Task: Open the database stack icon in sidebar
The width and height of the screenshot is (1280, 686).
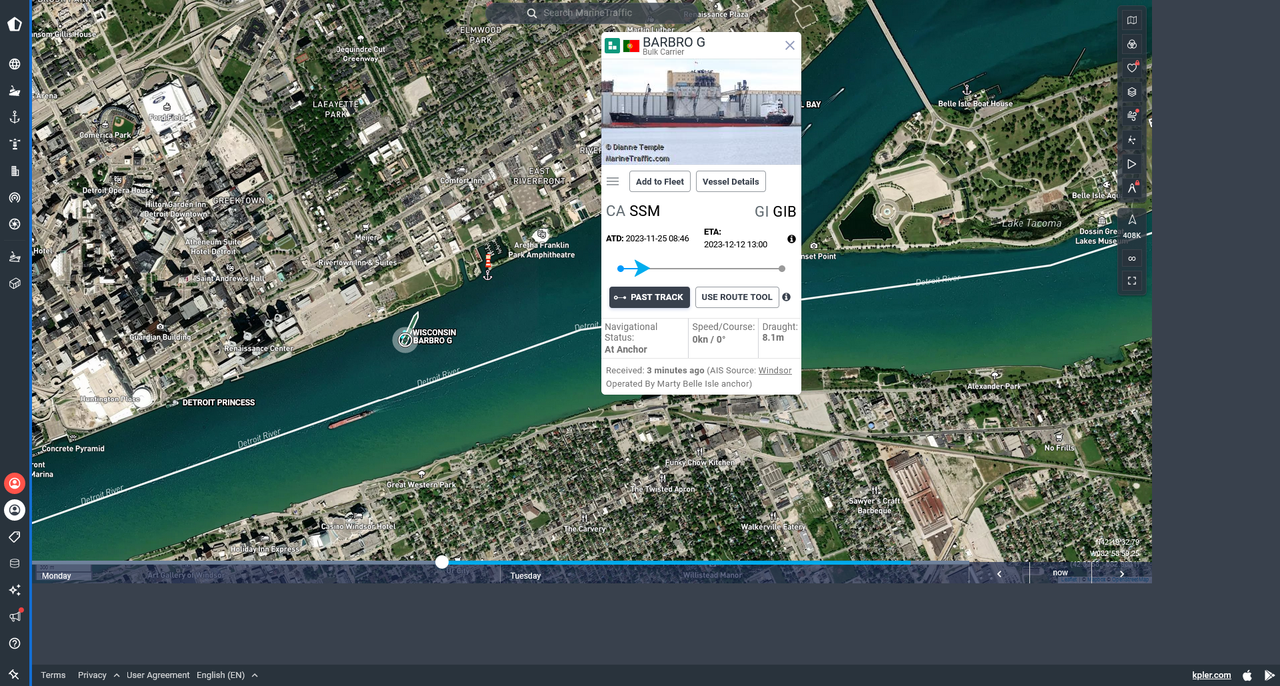Action: (15, 563)
